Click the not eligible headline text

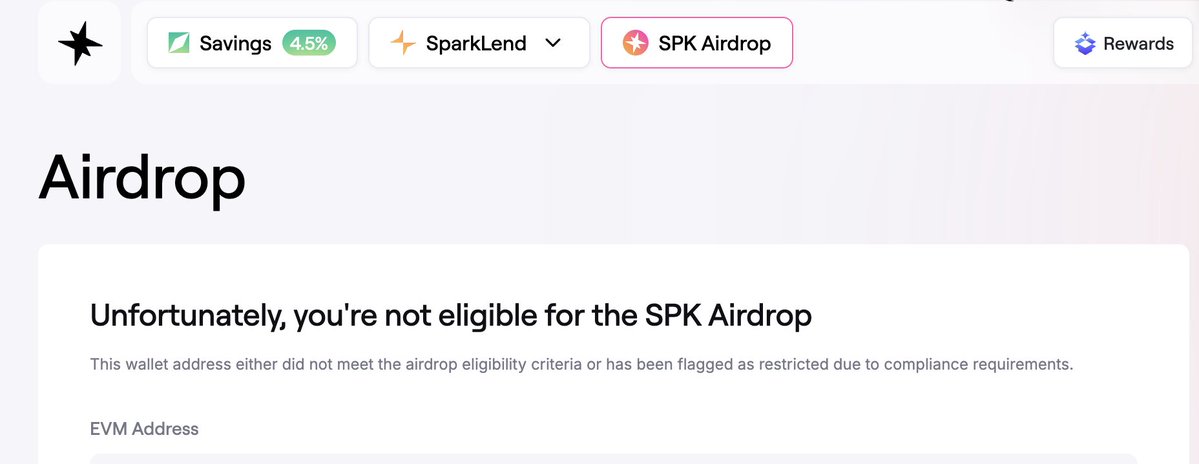450,316
